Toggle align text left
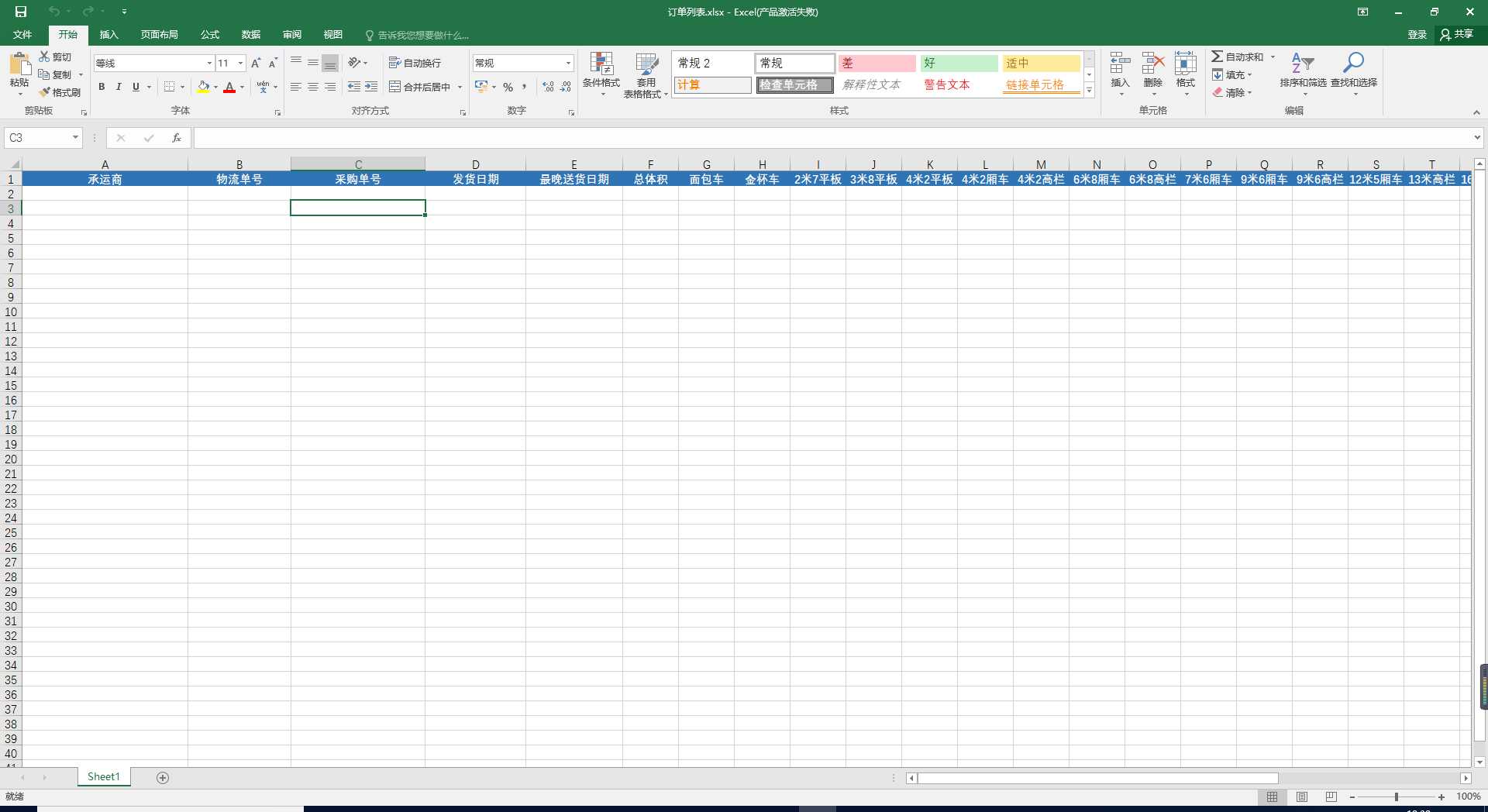Image resolution: width=1488 pixels, height=812 pixels. pyautogui.click(x=296, y=87)
